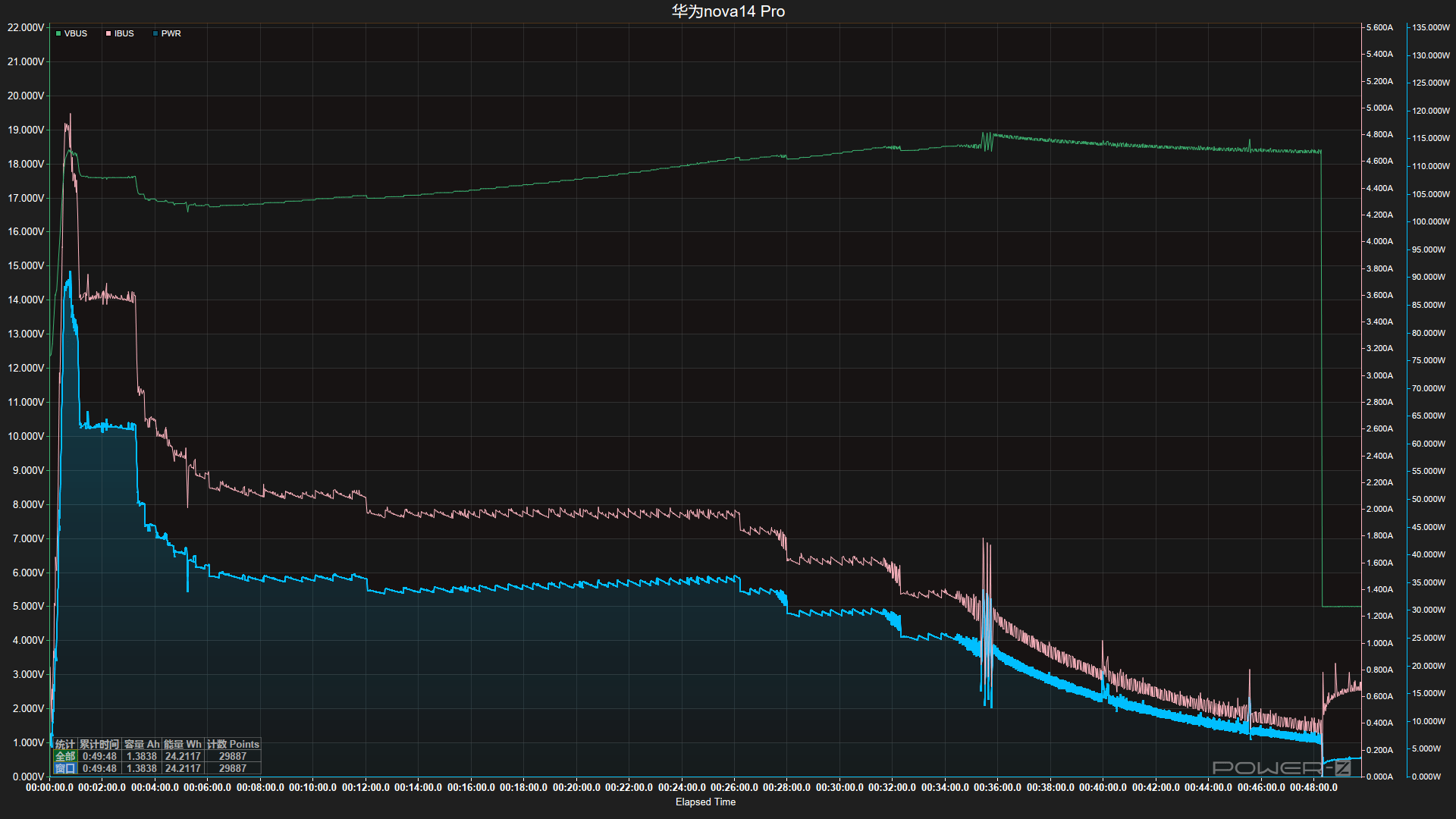
Task: Click the 135.000W power axis label
Action: tap(1430, 27)
